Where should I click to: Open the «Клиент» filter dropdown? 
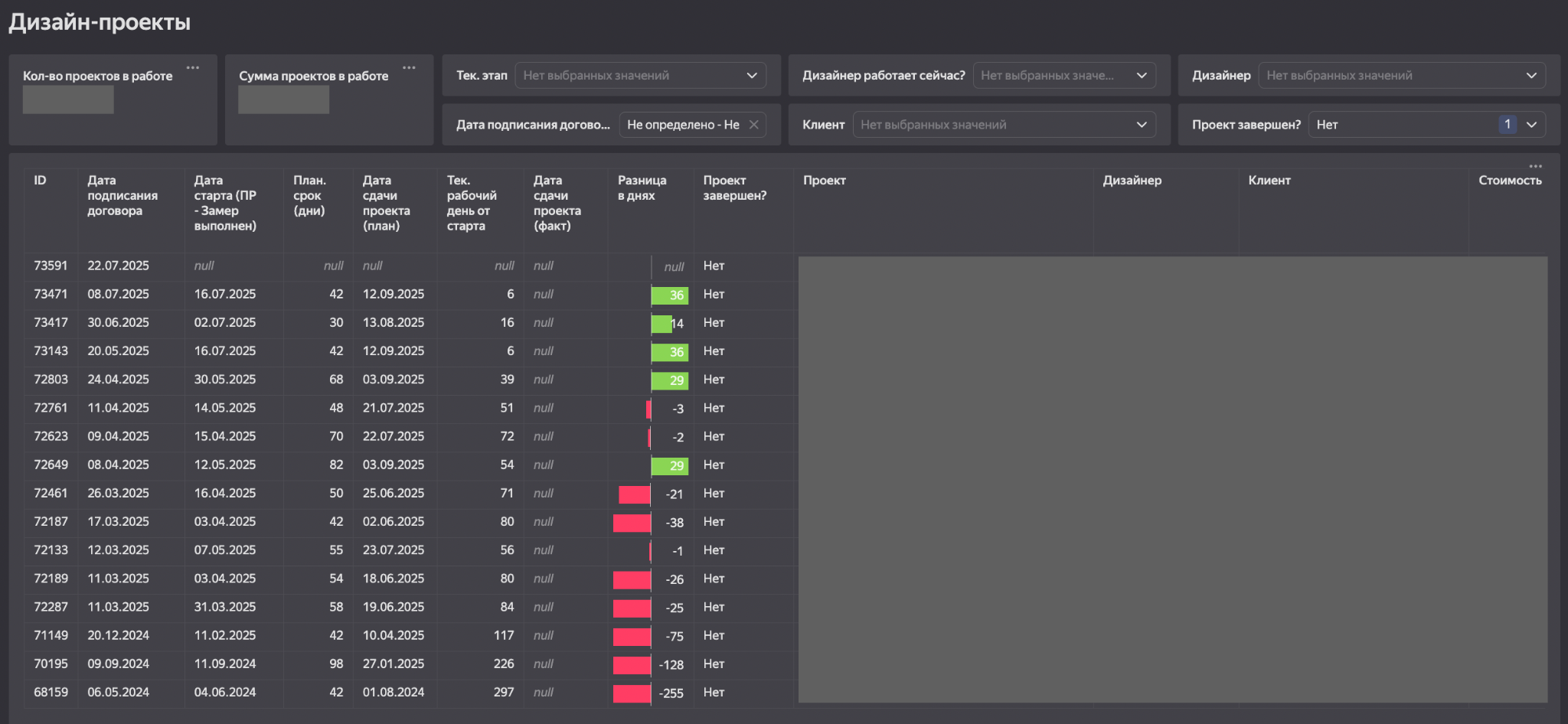(x=1004, y=125)
